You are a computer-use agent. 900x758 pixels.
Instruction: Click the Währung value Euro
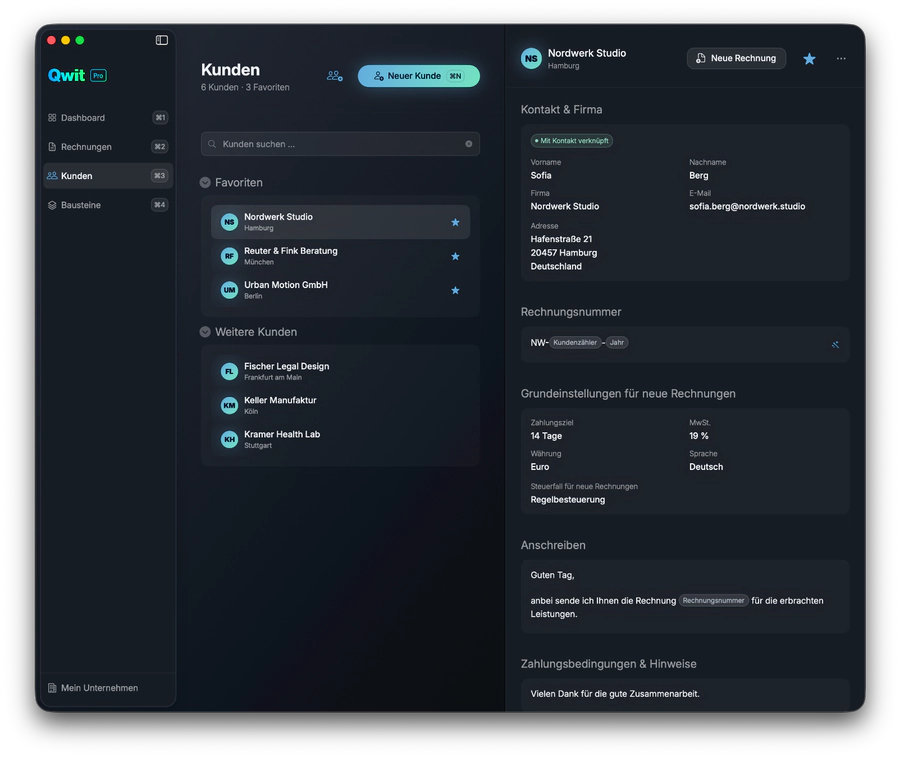point(540,467)
